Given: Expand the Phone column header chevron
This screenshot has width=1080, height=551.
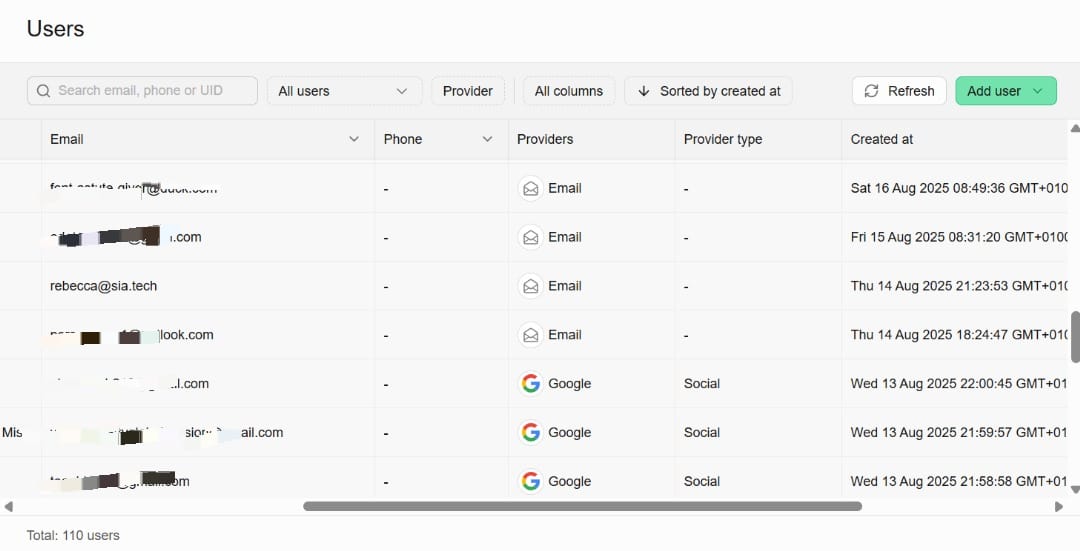Looking at the screenshot, I should click(x=487, y=139).
